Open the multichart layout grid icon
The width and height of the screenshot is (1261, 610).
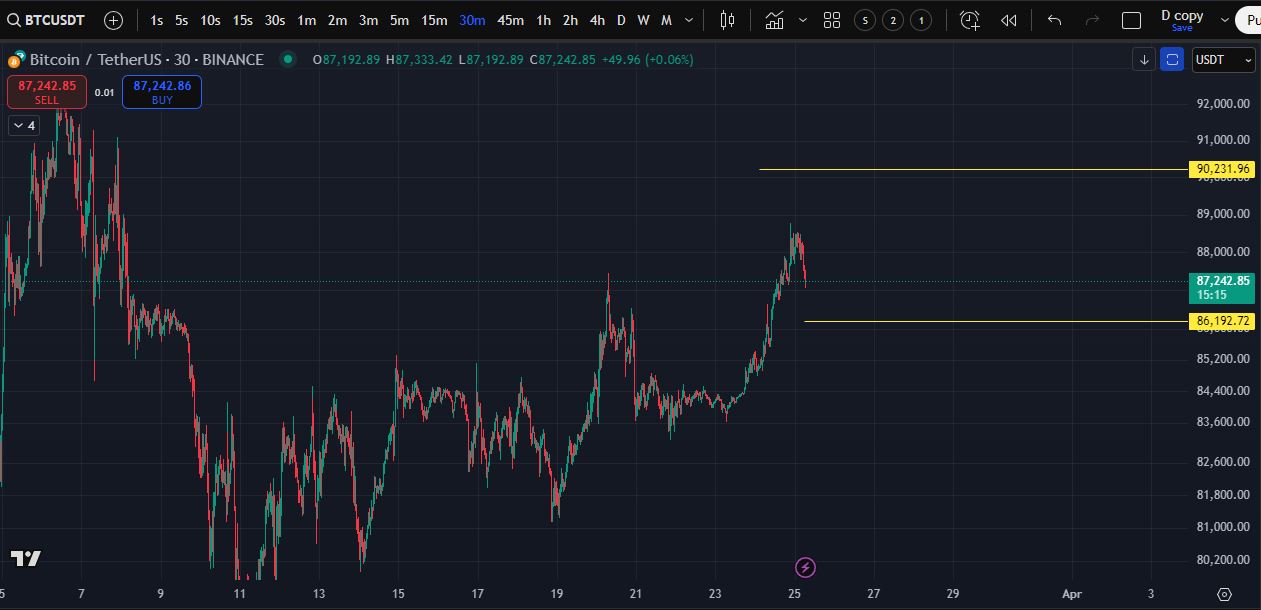pos(831,20)
